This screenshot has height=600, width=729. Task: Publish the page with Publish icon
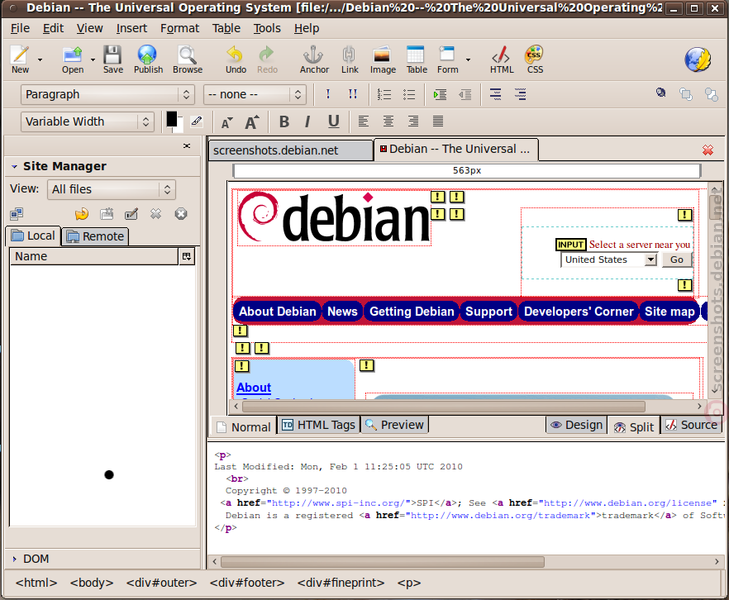point(148,59)
